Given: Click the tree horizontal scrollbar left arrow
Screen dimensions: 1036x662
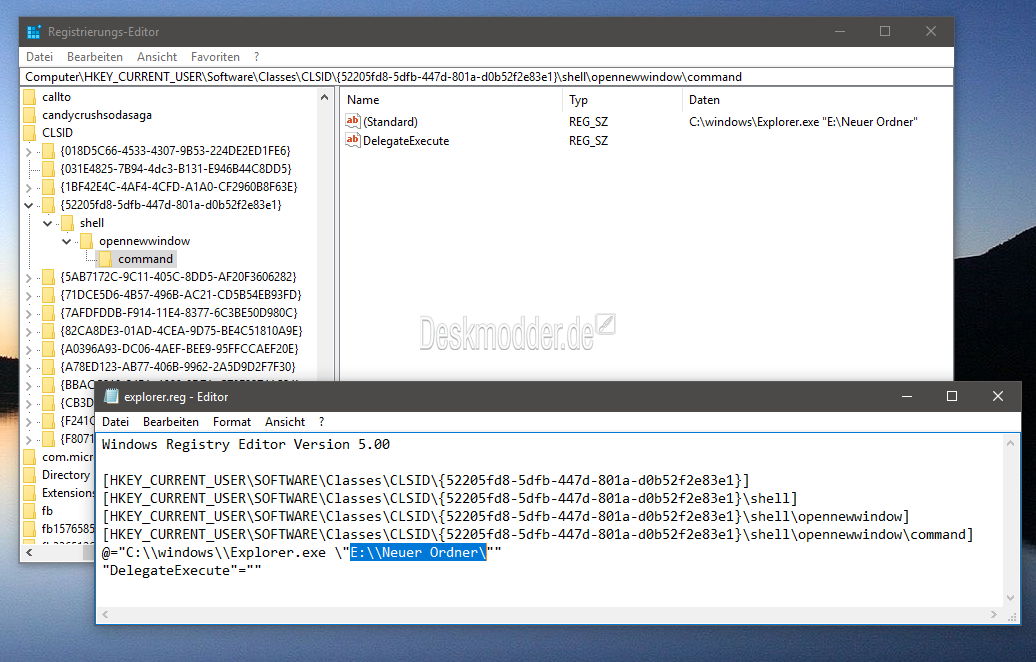Looking at the screenshot, I should (28, 552).
